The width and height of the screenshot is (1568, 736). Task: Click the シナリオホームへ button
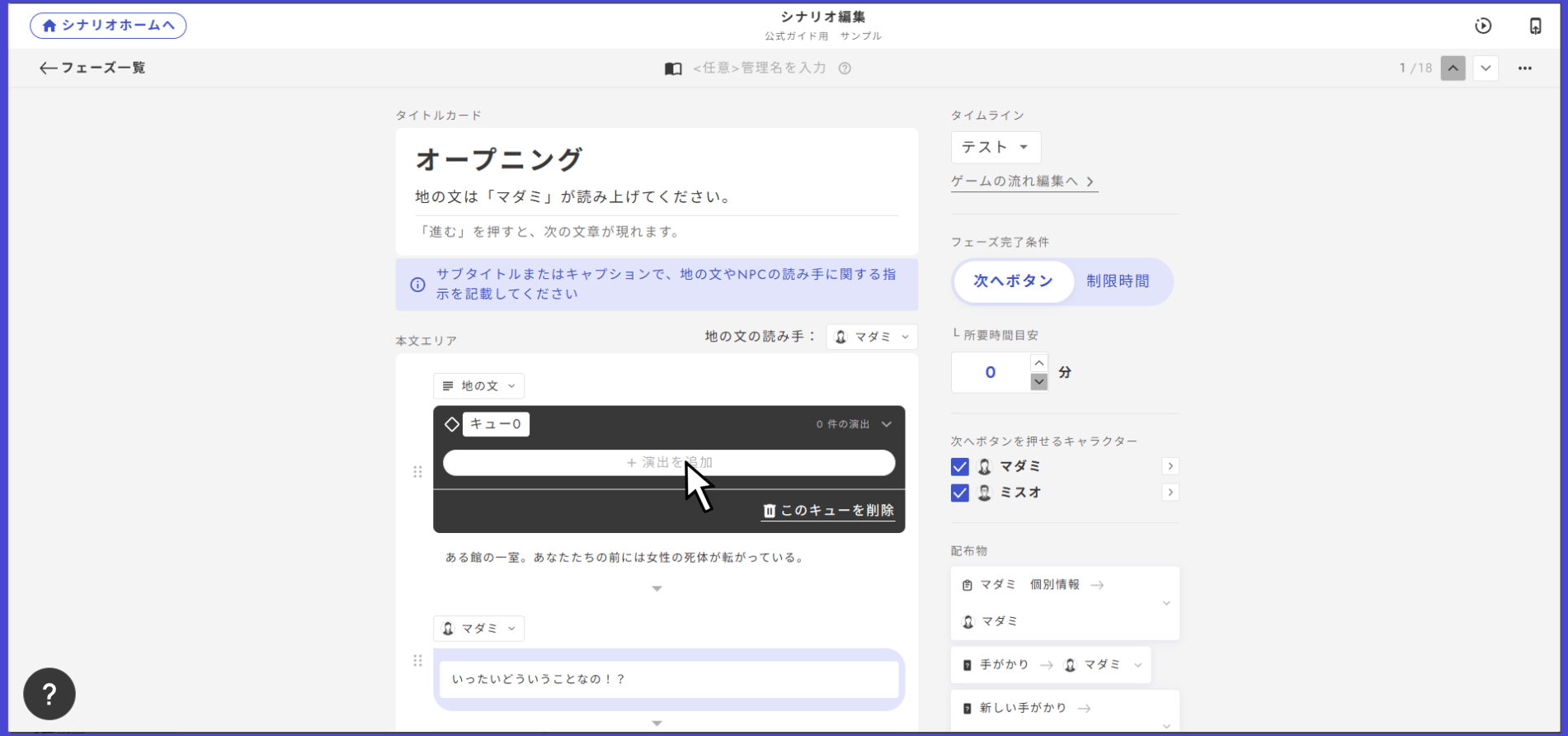point(108,26)
